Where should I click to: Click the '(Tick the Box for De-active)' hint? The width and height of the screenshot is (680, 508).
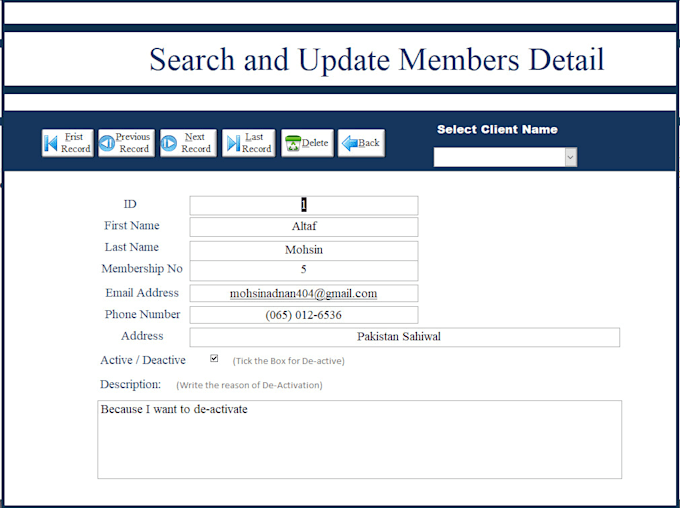[x=288, y=361]
